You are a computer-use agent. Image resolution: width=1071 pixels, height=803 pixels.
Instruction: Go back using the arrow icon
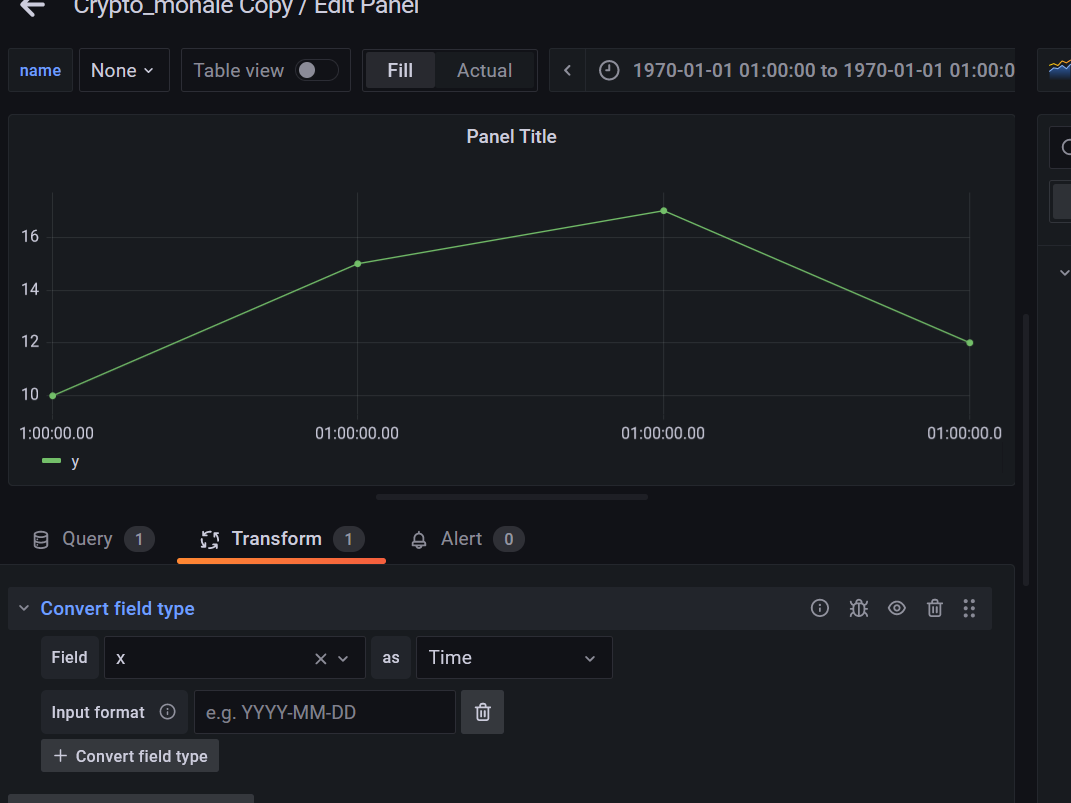click(x=32, y=7)
